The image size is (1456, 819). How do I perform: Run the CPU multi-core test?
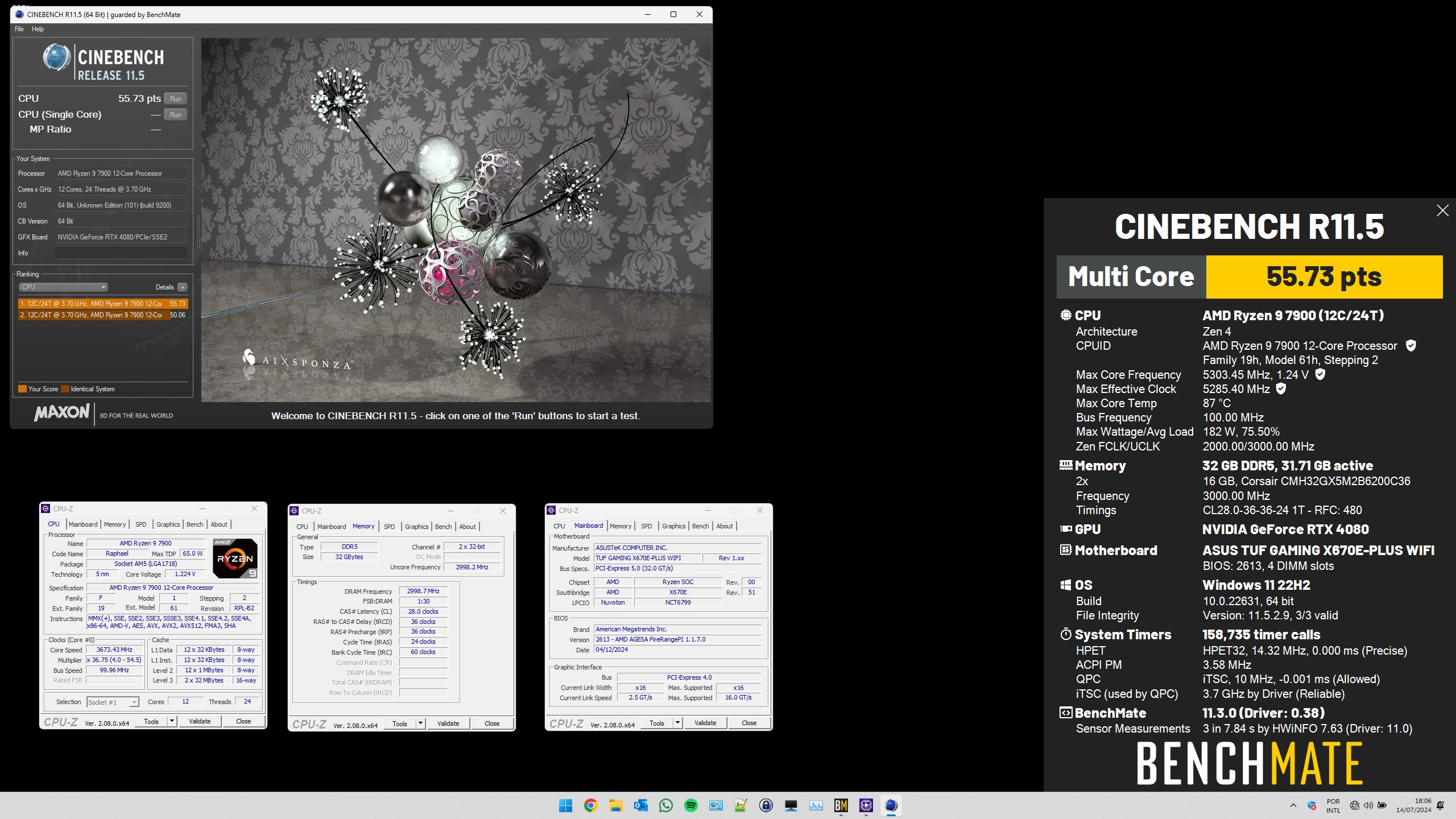[176, 98]
